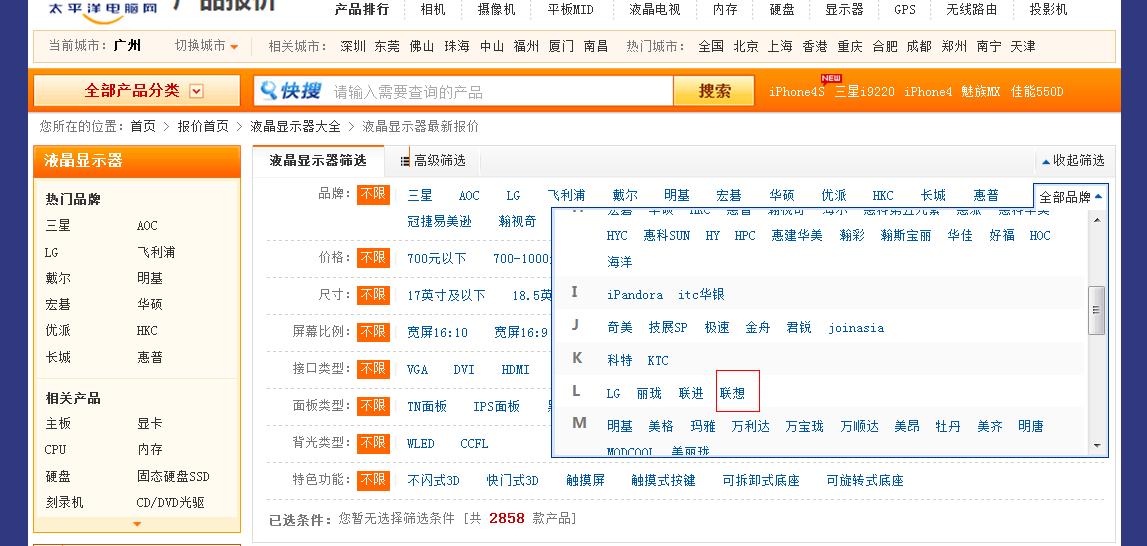Image resolution: width=1147 pixels, height=546 pixels.
Task: Open the 切换城市 dropdown
Action: pyautogui.click(x=206, y=46)
